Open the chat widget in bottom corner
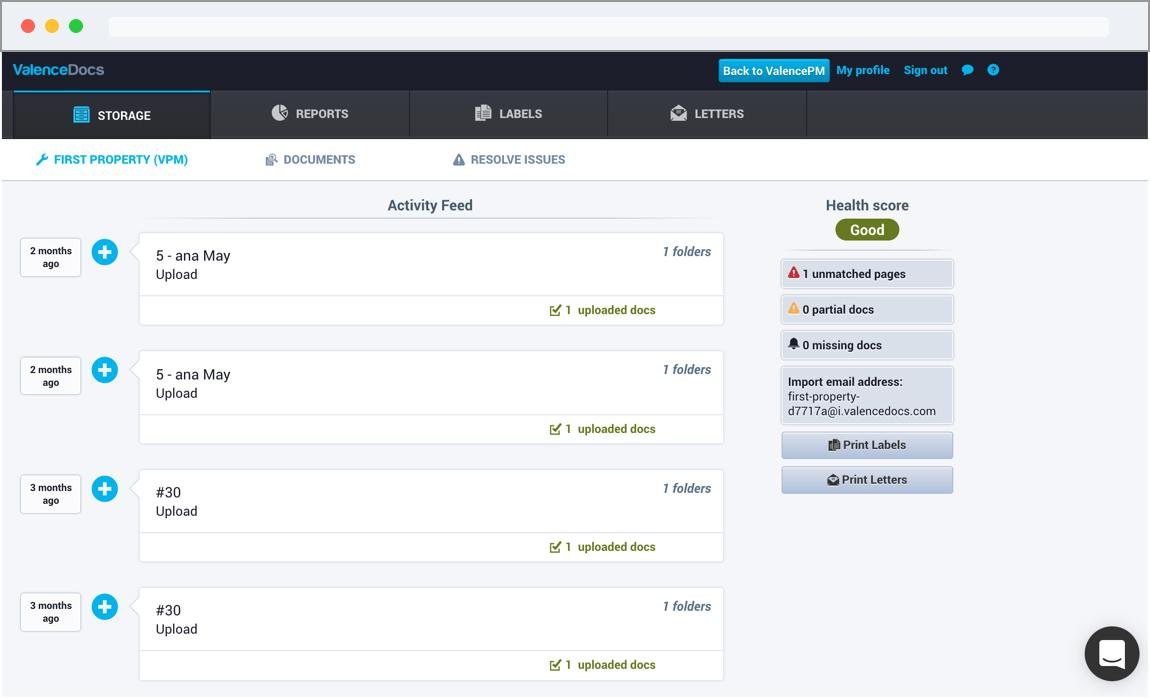1150x698 pixels. (1111, 654)
